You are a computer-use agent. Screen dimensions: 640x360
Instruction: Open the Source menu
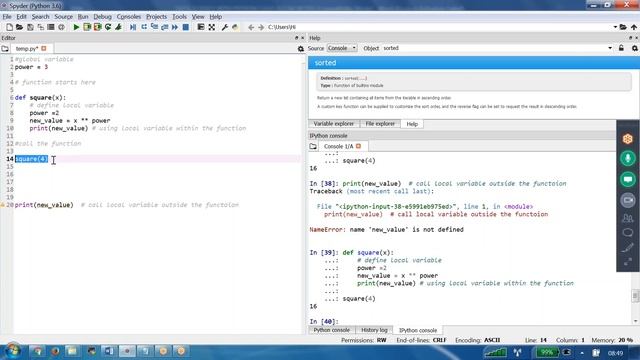click(64, 17)
